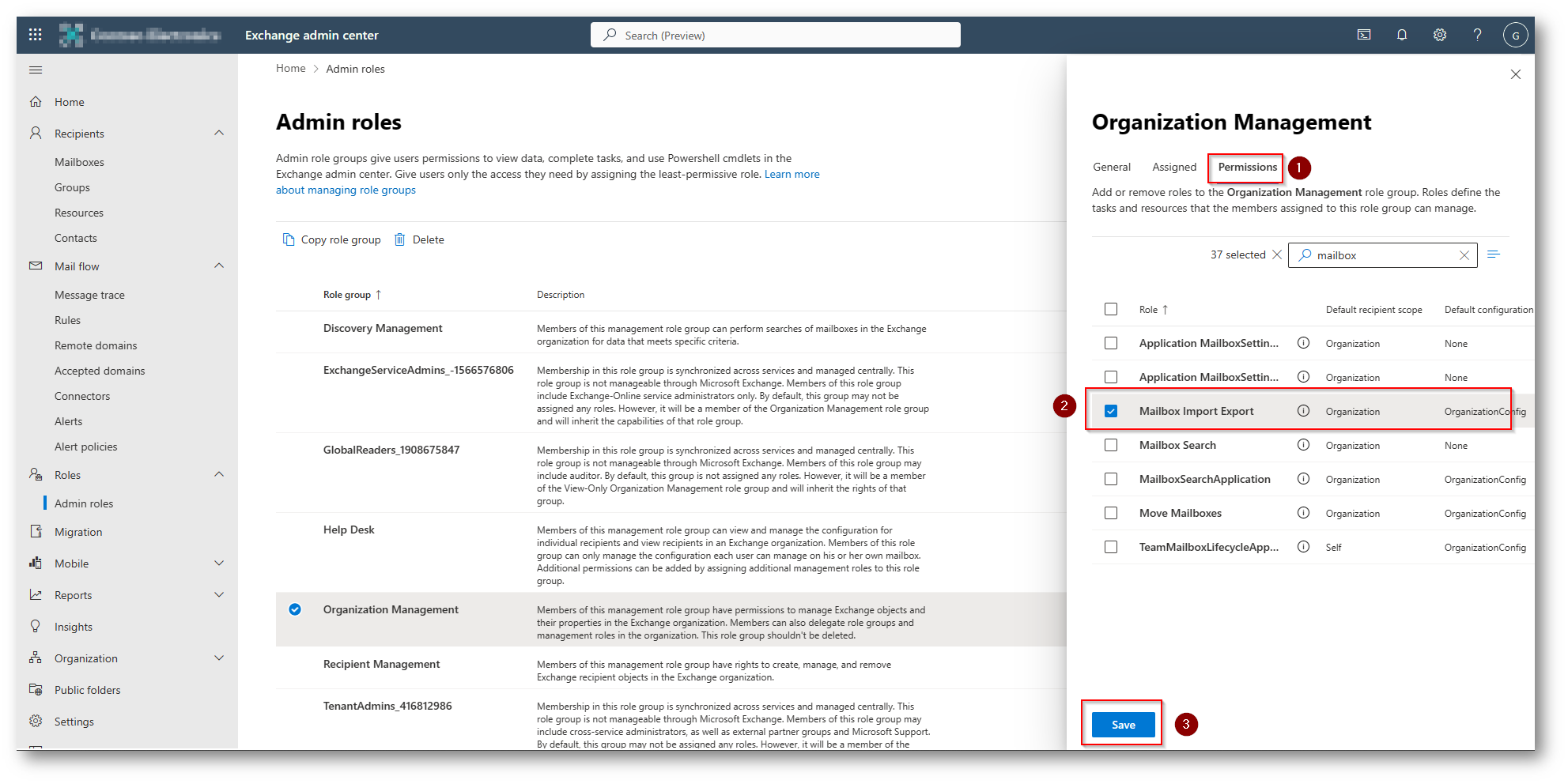Open the account avatar menu
This screenshot has height=784, width=1568.
[x=1516, y=35]
